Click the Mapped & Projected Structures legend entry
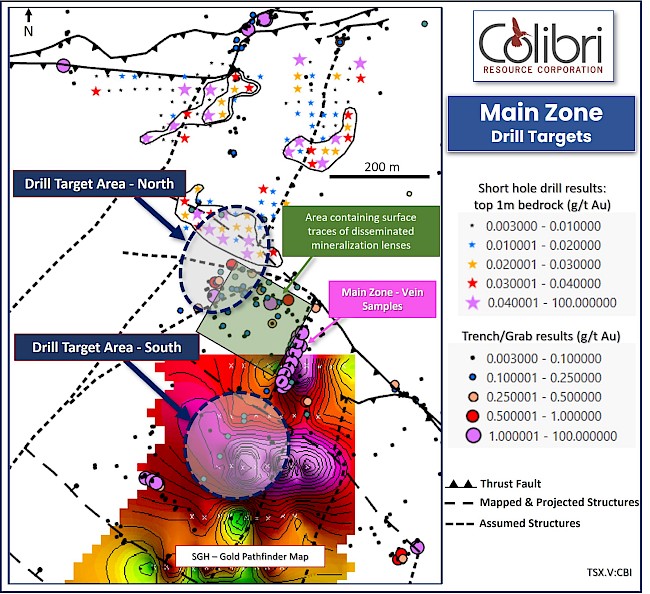 point(542,503)
